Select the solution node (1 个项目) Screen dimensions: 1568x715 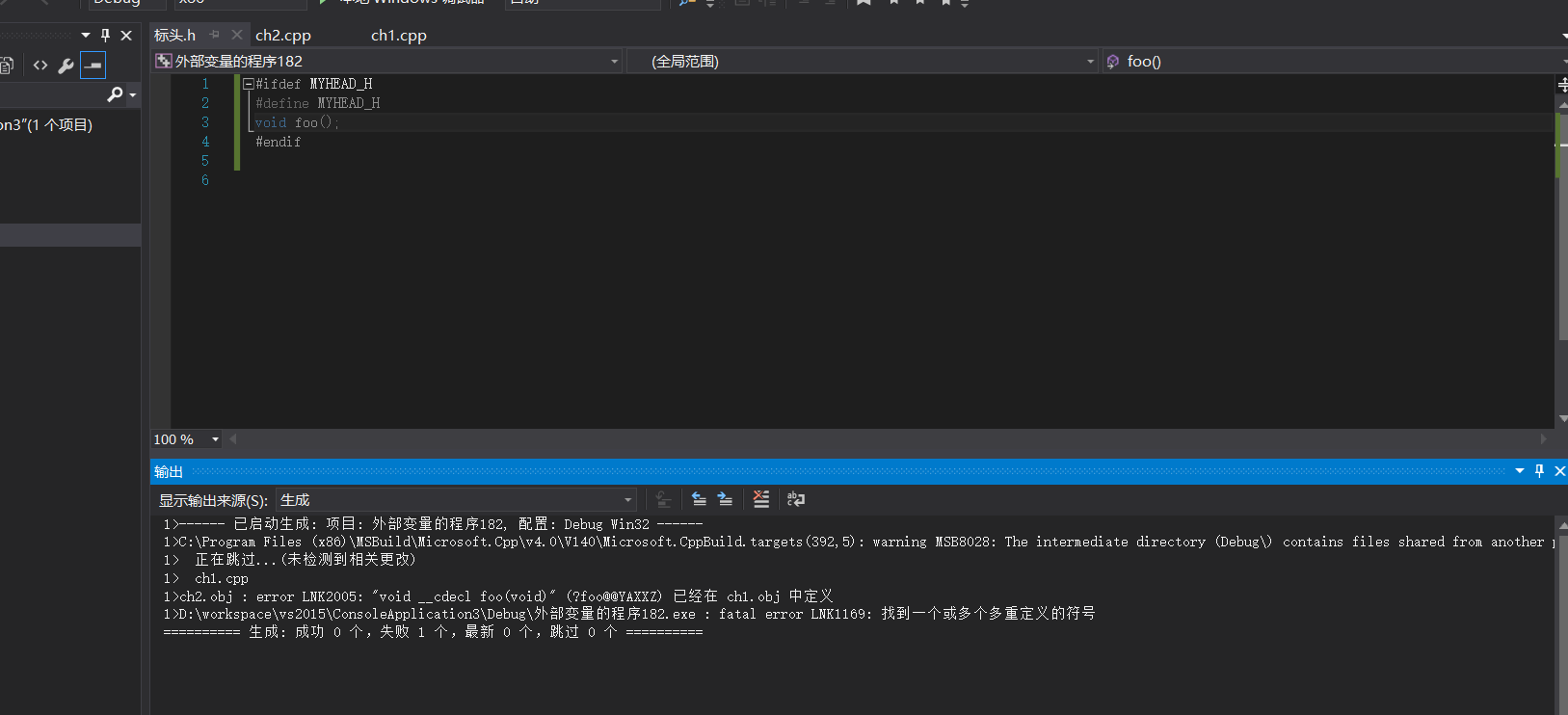tap(46, 125)
